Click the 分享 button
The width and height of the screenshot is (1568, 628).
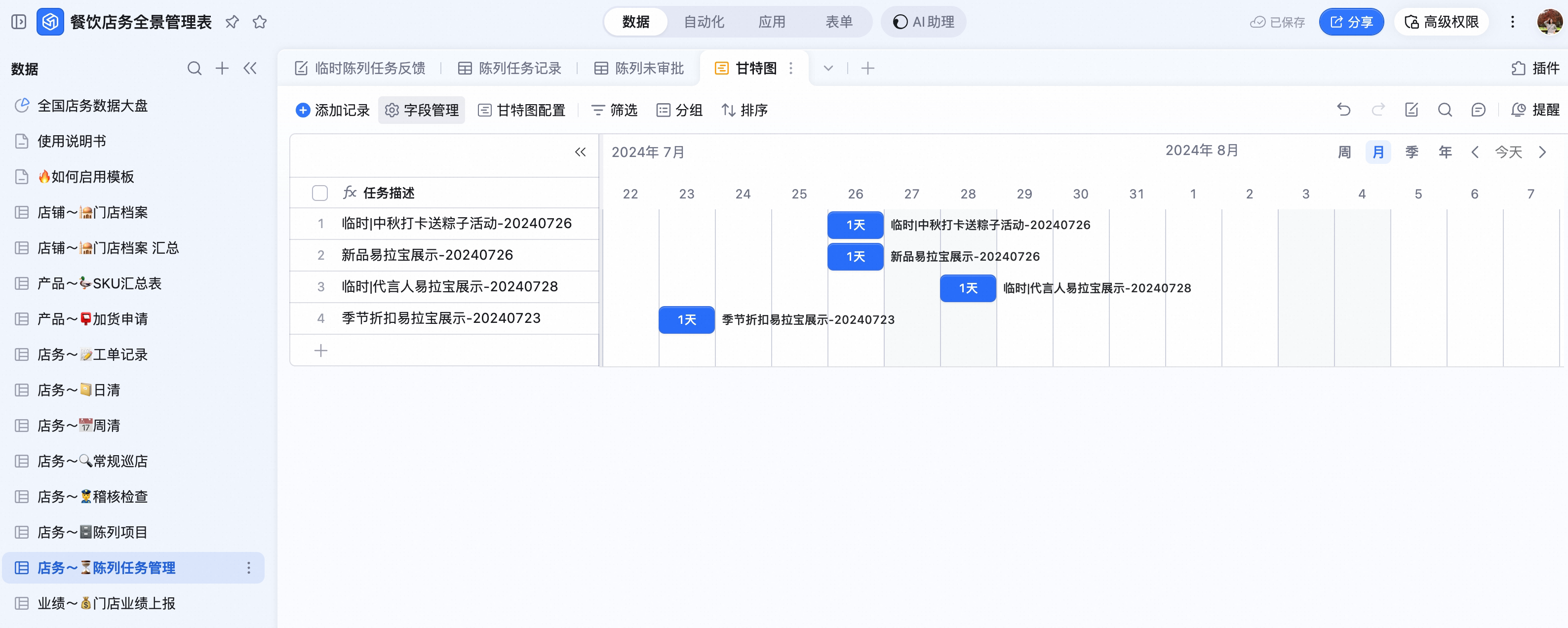[x=1351, y=22]
